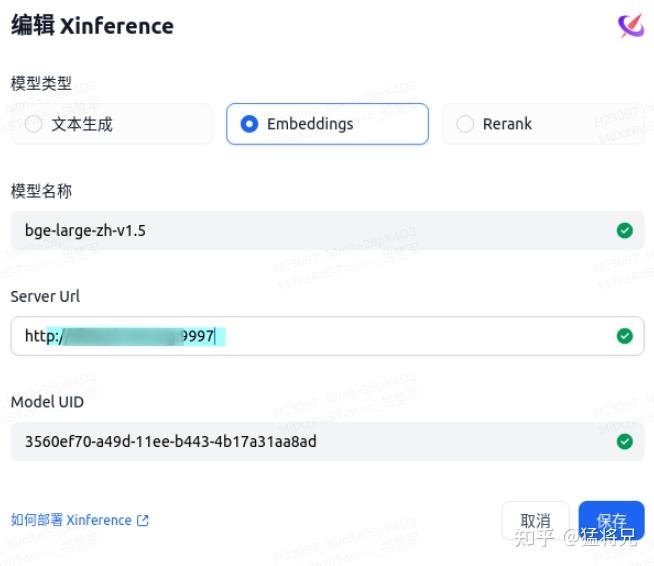The width and height of the screenshot is (654, 566).
Task: Focus the 模型名称 field containing bge-large-zh-v1.5
Action: (x=300, y=231)
